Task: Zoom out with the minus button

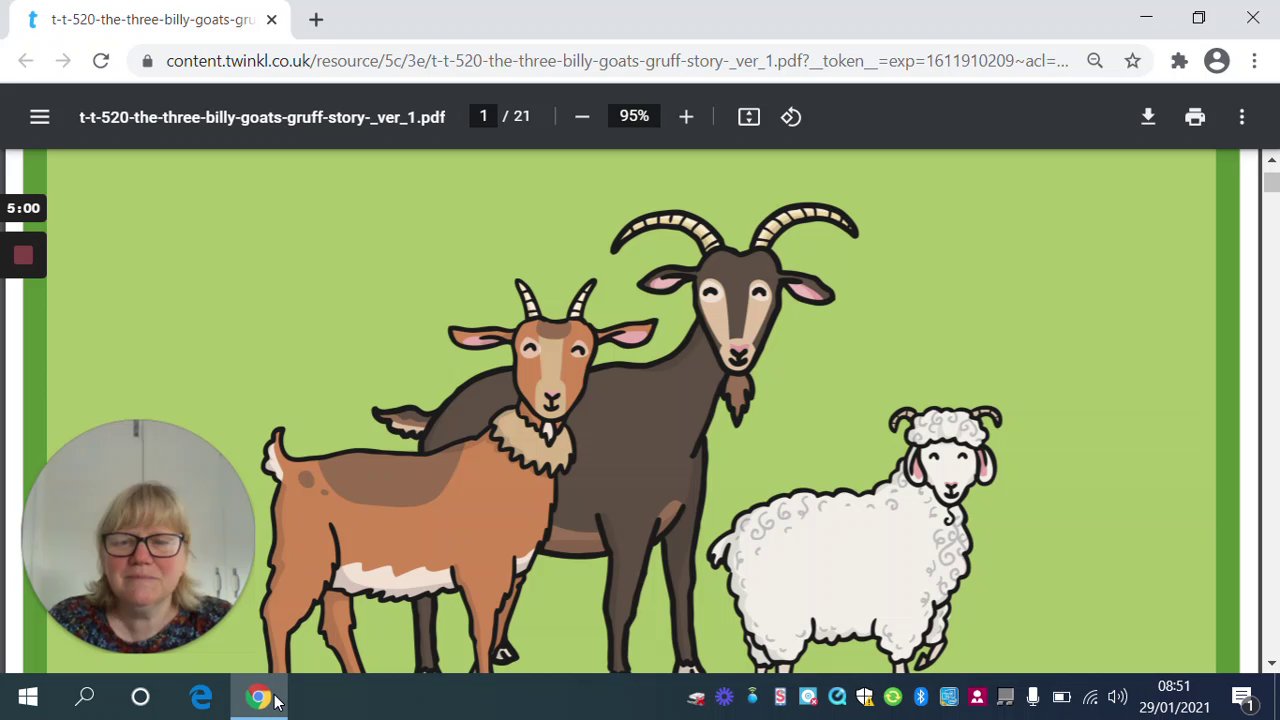Action: pos(582,117)
